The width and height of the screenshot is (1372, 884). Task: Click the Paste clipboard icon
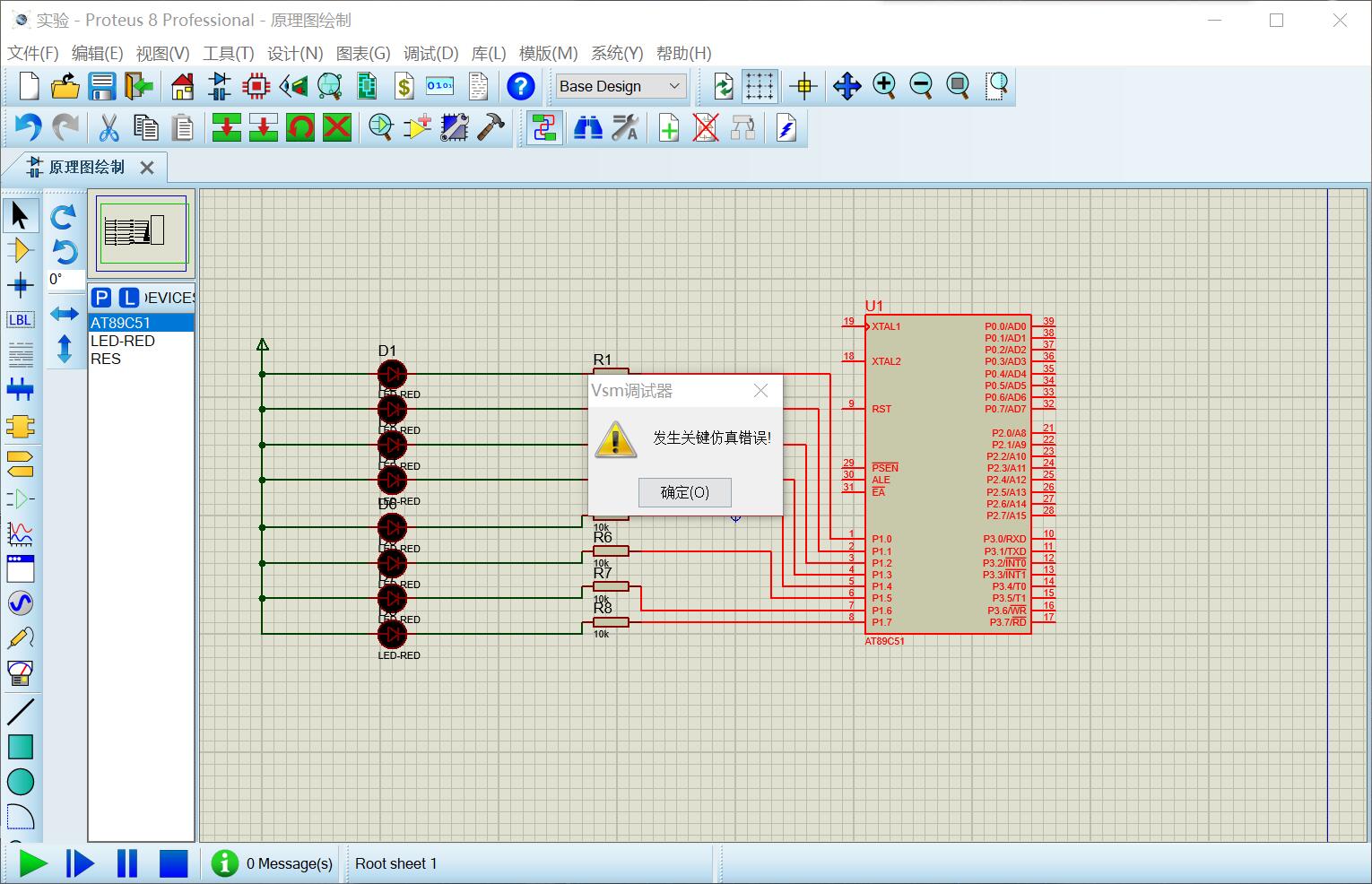tap(182, 128)
